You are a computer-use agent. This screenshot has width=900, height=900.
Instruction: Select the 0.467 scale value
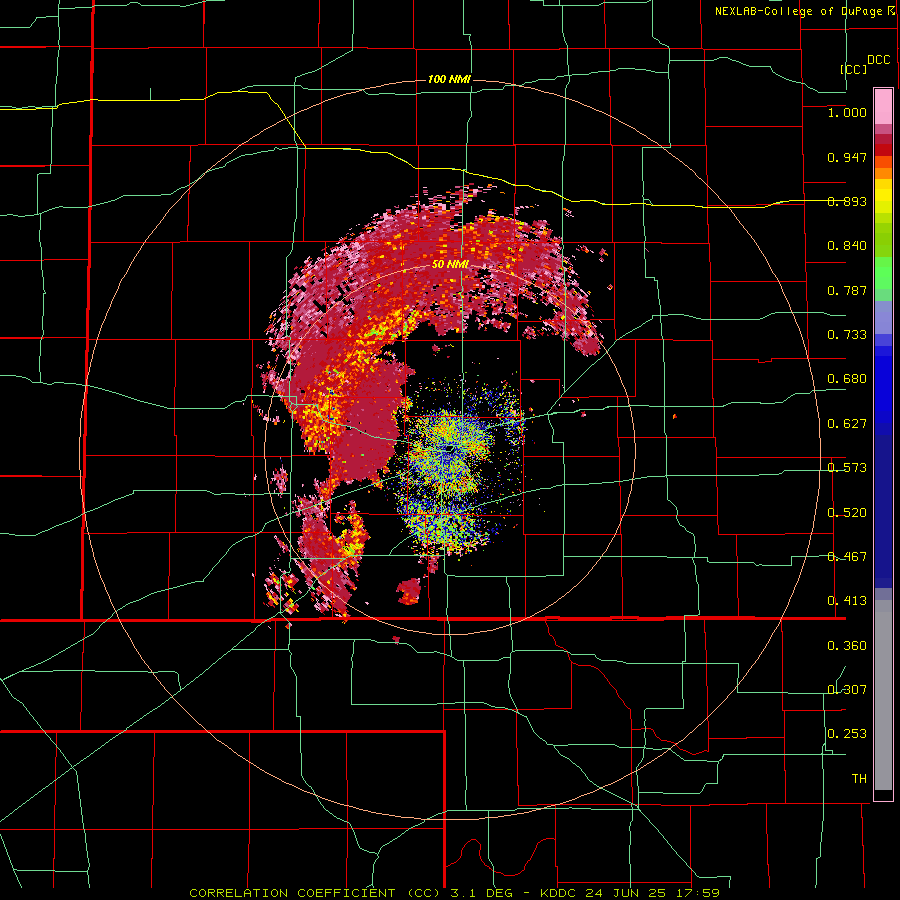pyautogui.click(x=847, y=557)
